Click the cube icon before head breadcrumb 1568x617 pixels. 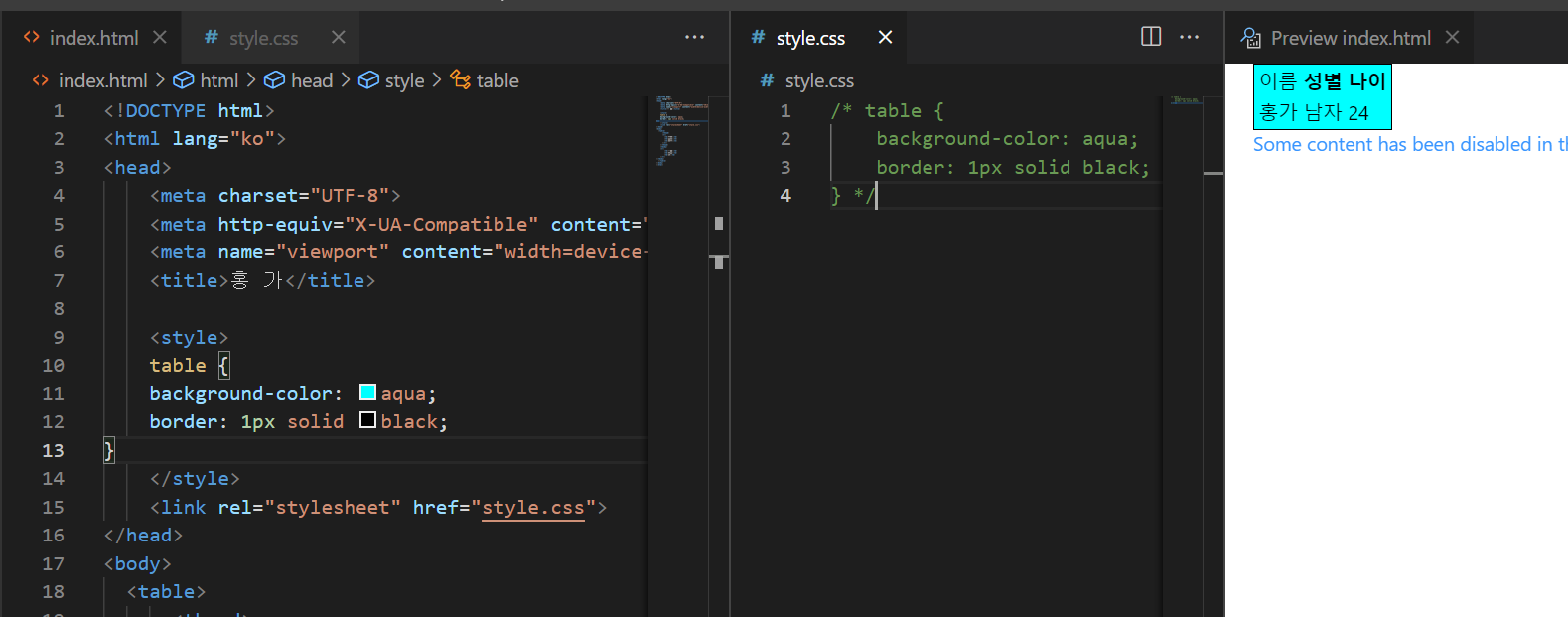275,79
